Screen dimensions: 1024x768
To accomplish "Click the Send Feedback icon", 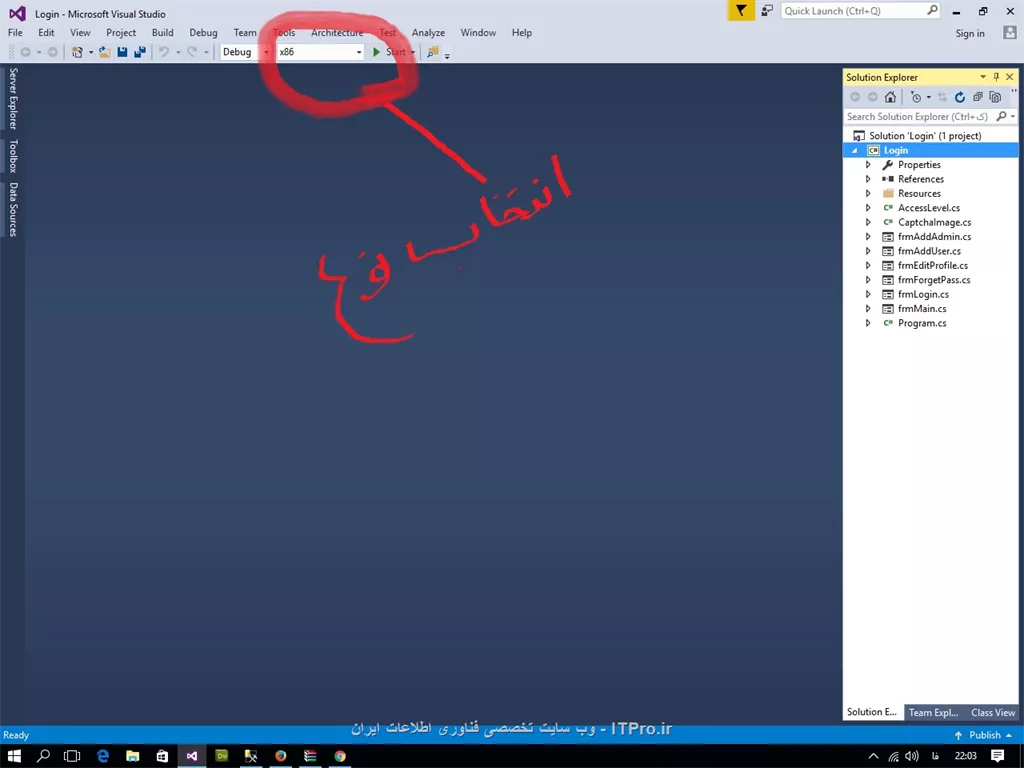I will (767, 10).
